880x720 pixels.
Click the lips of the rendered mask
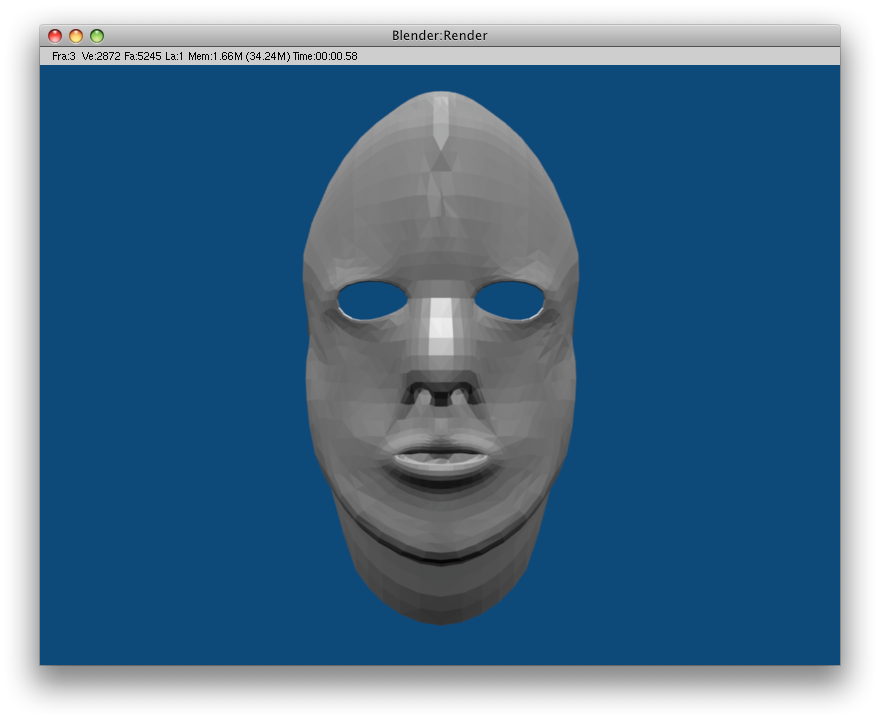(440, 458)
